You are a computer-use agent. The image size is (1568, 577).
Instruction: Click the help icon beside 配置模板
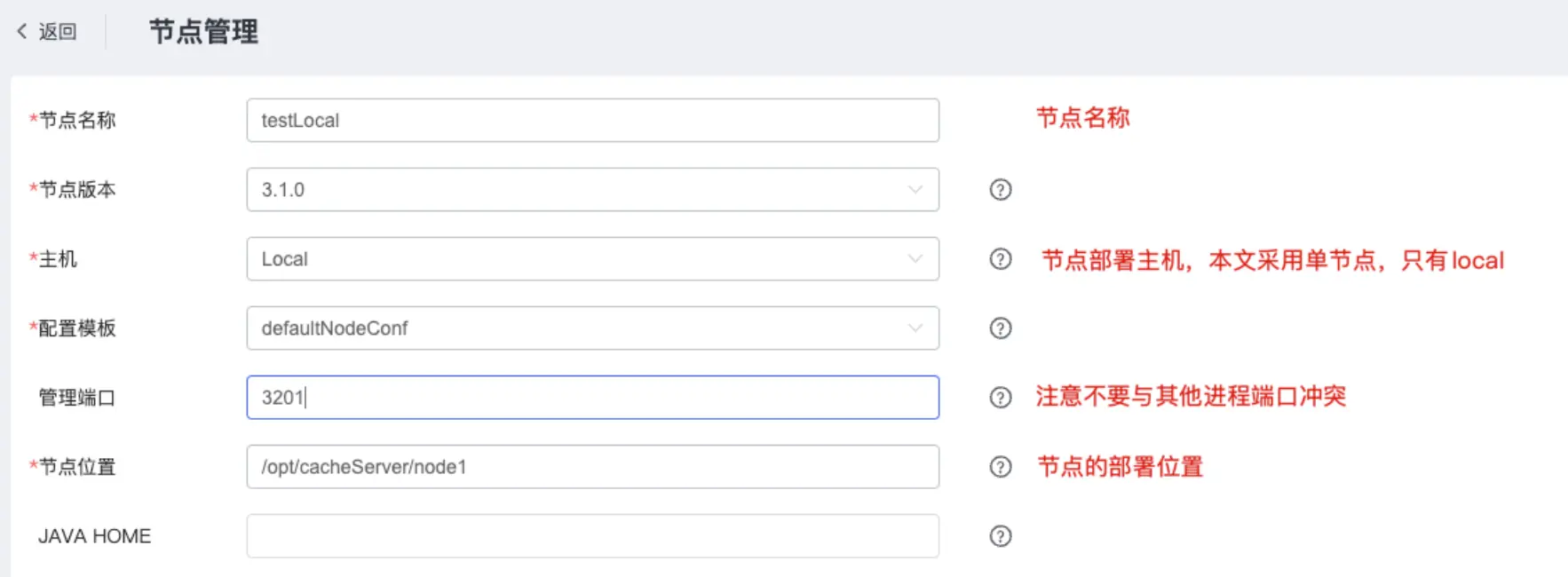[x=1001, y=328]
